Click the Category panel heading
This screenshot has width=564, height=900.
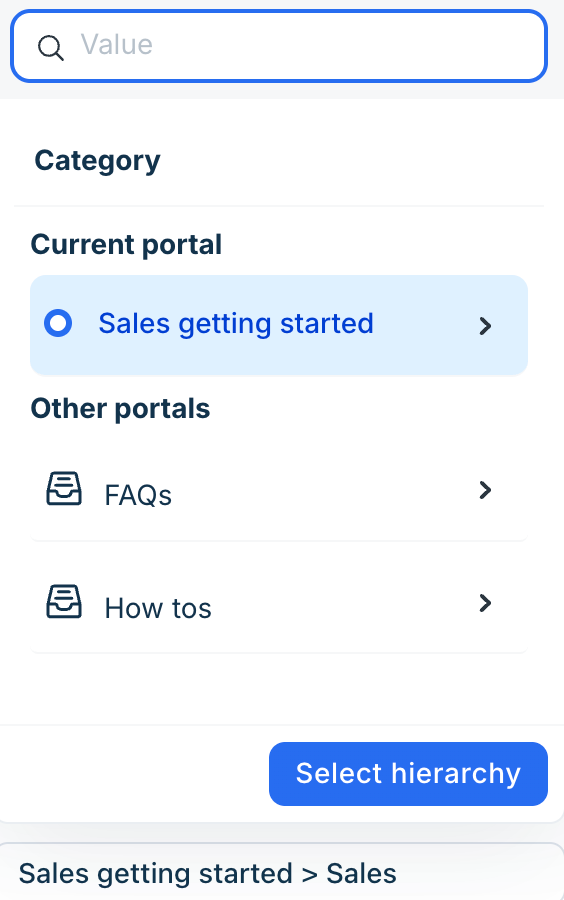pyautogui.click(x=98, y=161)
